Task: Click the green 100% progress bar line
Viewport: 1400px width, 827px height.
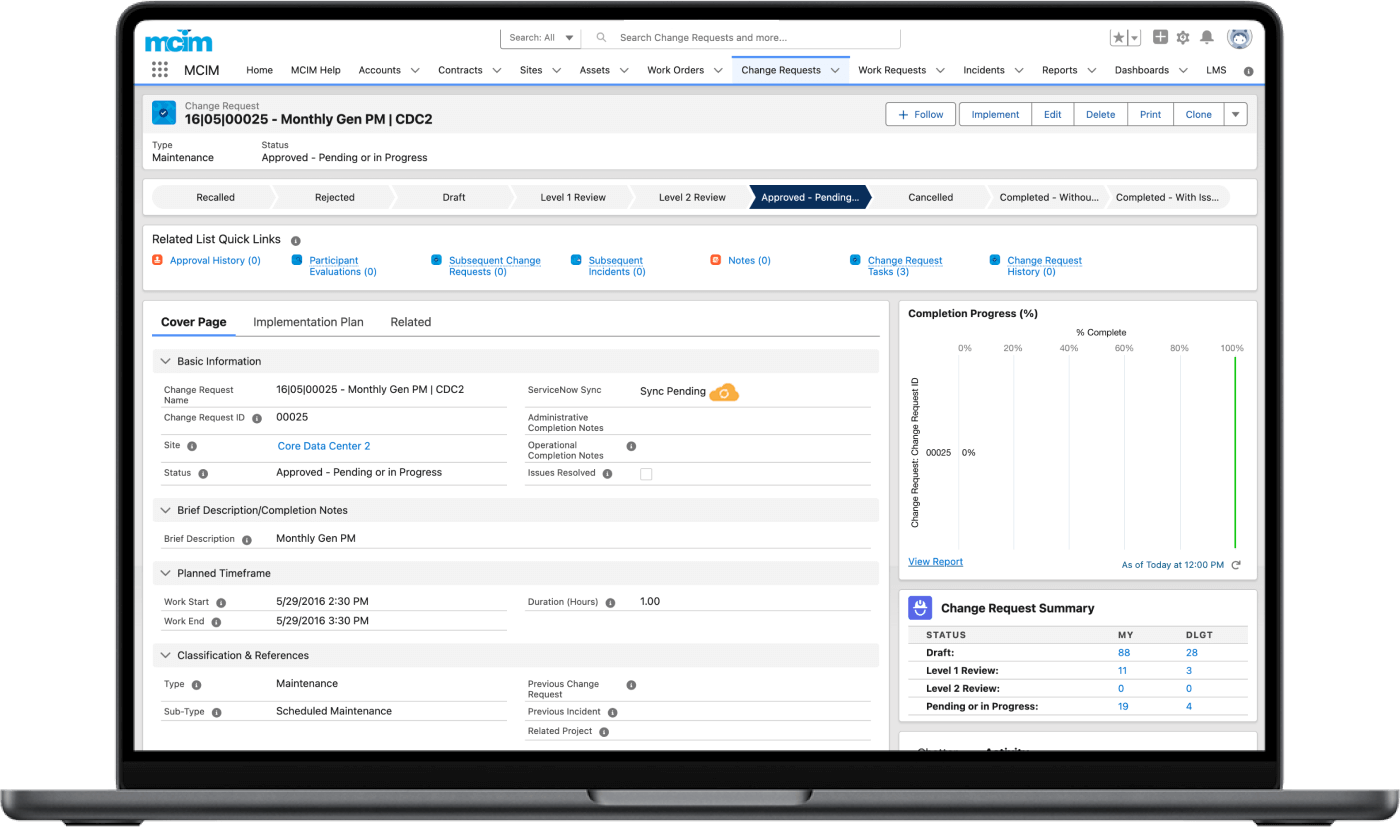Action: click(1235, 452)
